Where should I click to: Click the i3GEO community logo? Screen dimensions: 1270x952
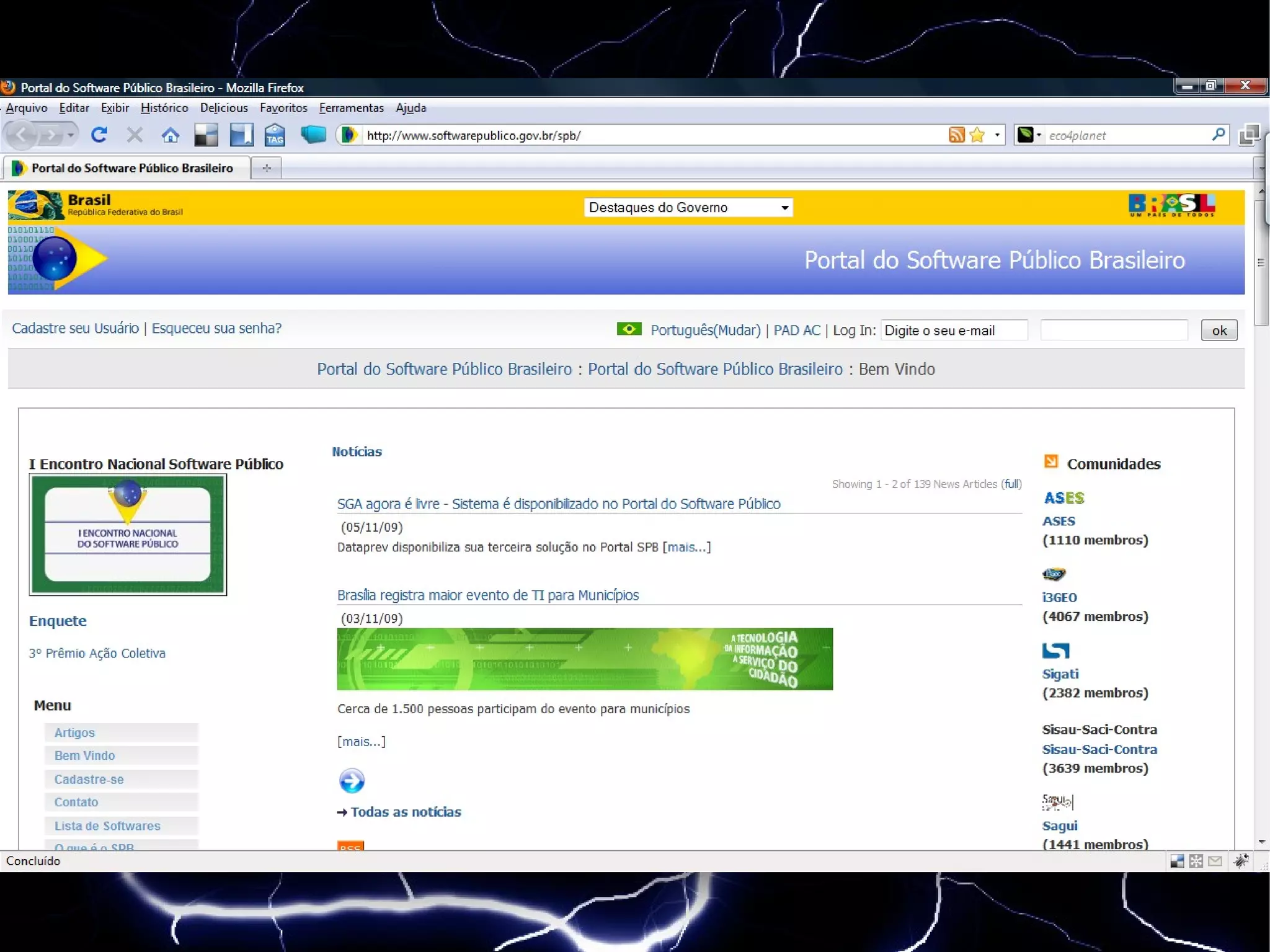[x=1054, y=574]
